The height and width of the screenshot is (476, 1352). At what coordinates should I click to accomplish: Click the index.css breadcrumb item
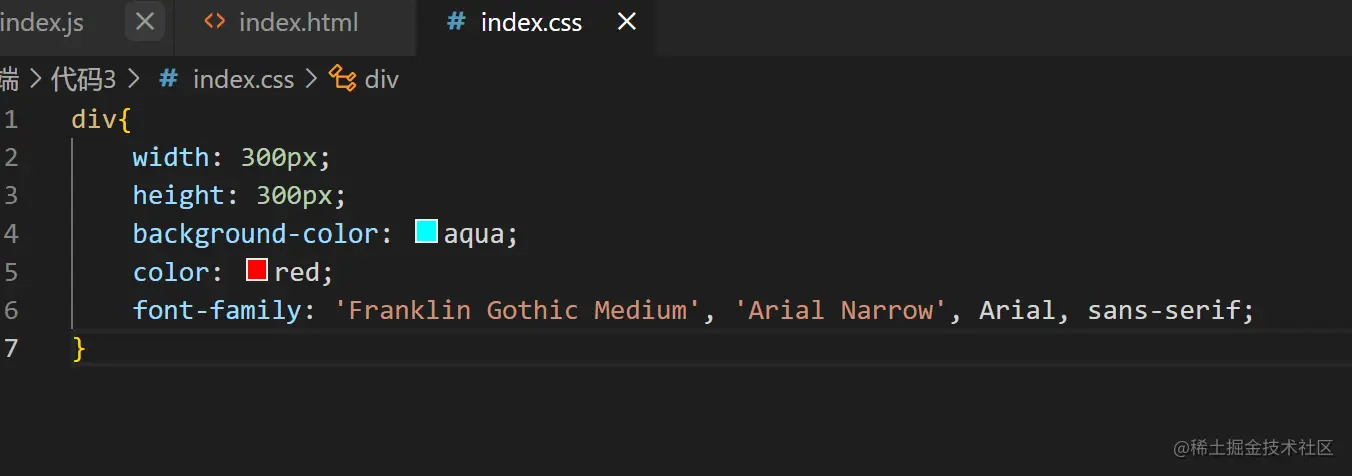(x=243, y=79)
